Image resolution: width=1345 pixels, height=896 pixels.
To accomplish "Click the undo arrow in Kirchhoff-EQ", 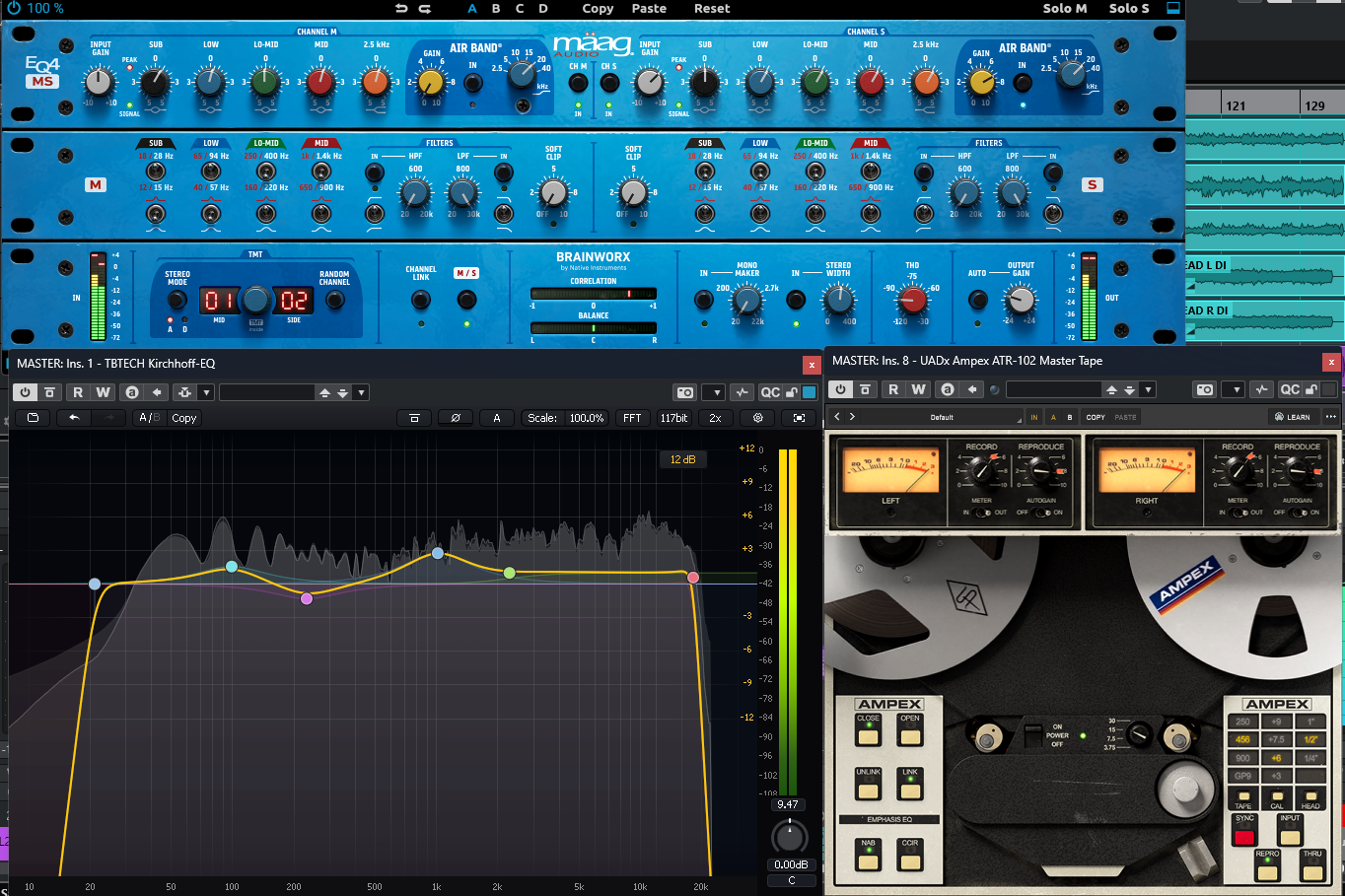I will [74, 418].
